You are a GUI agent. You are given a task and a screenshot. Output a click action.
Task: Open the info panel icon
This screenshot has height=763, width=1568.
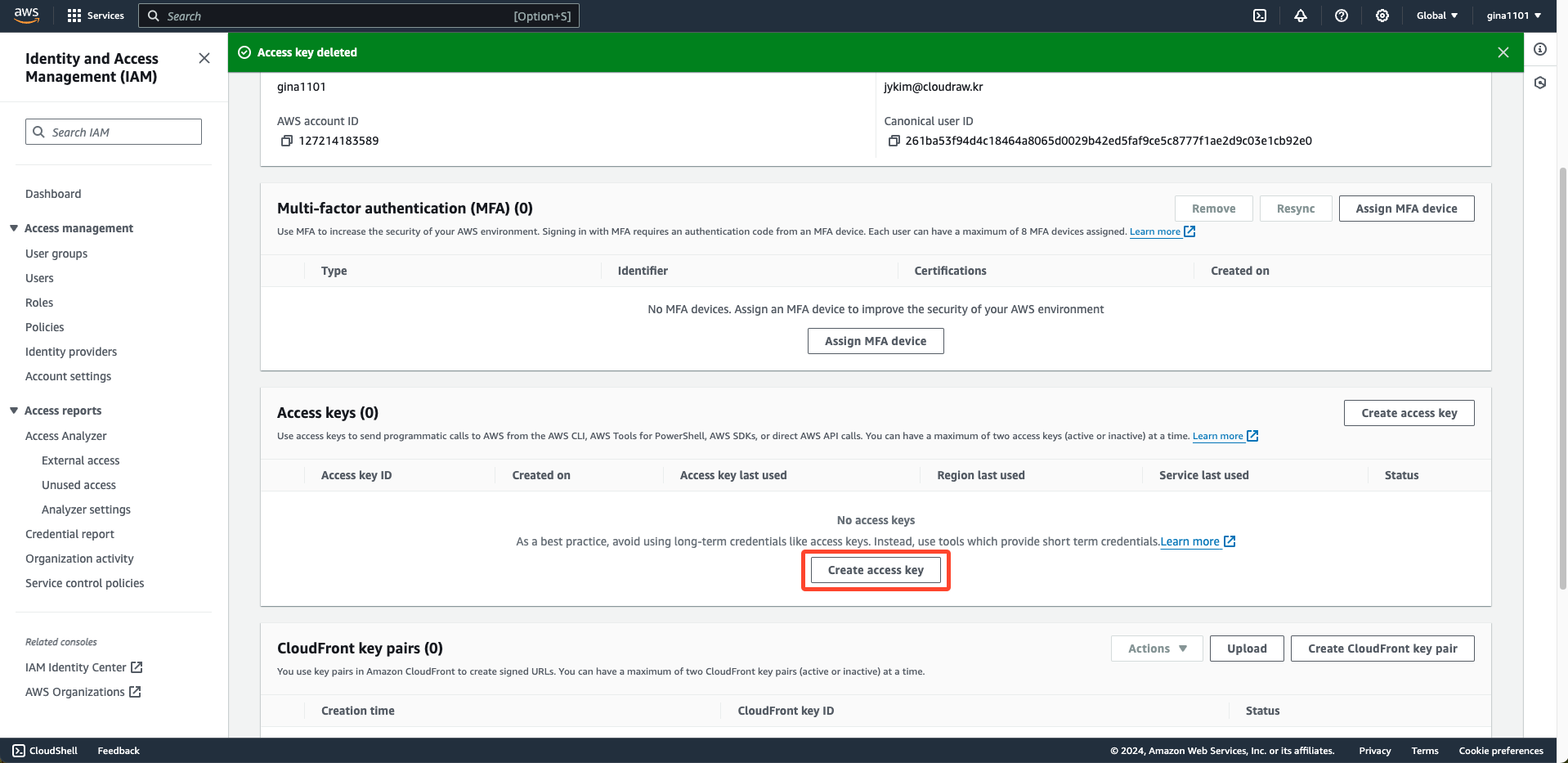tap(1540, 49)
